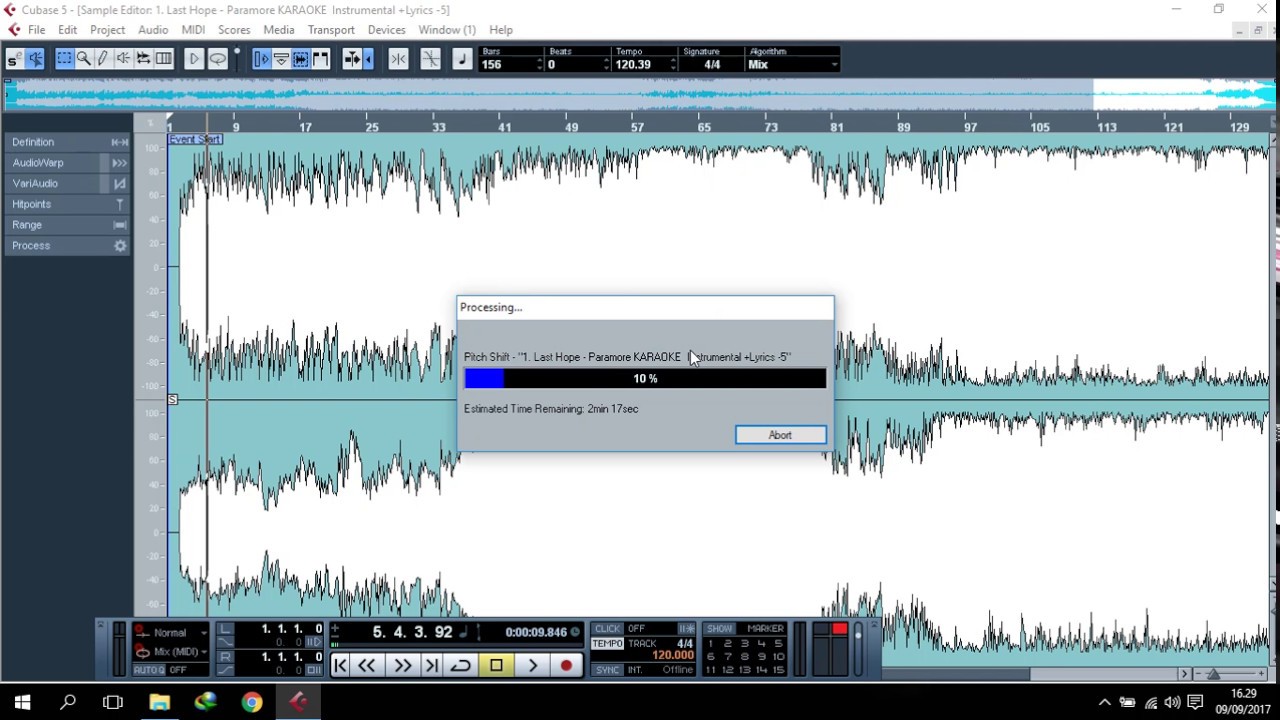
Task: Click the Rewind transport button
Action: coord(367,665)
